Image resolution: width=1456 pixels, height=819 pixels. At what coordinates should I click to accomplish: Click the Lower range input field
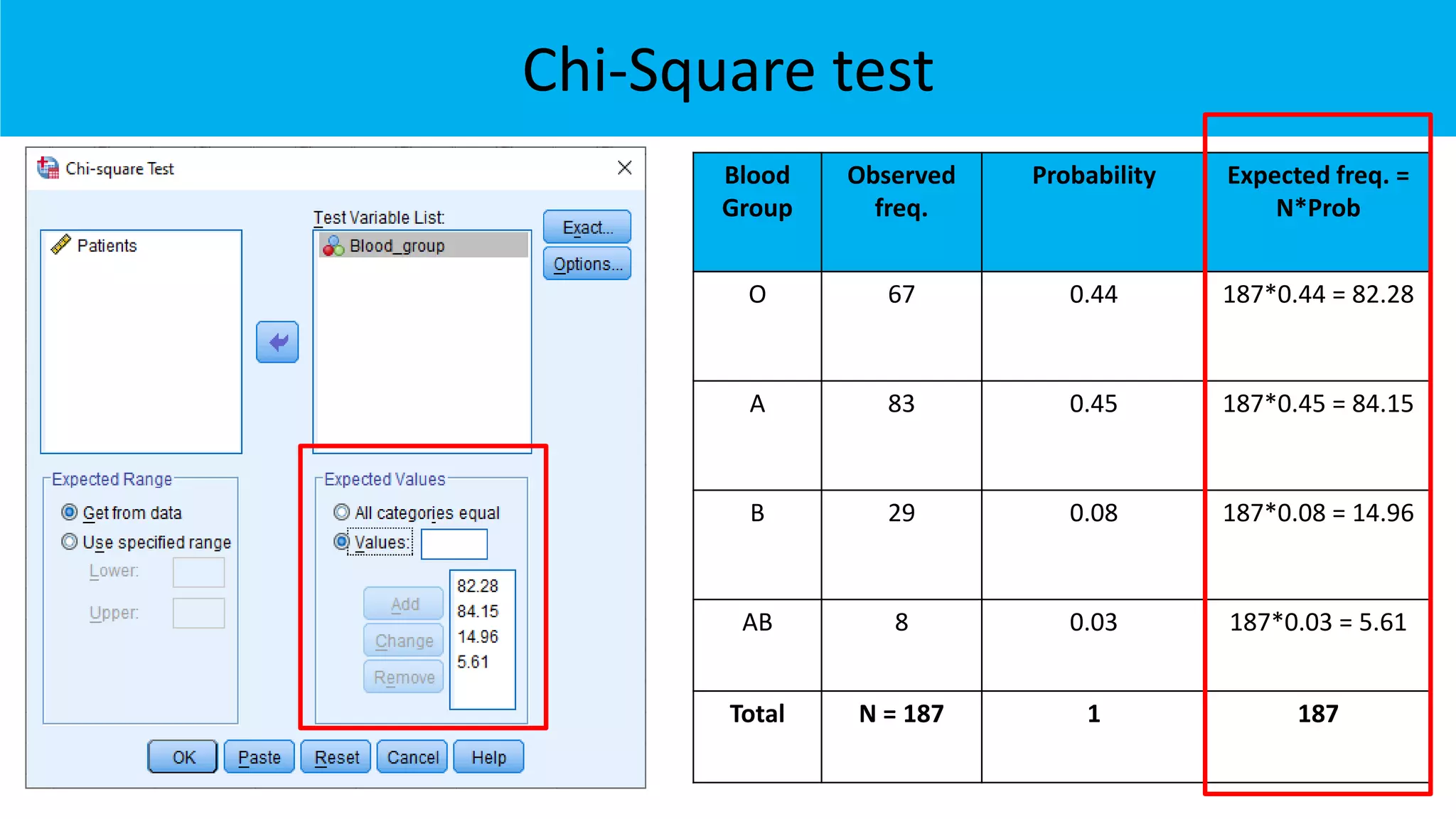(199, 572)
